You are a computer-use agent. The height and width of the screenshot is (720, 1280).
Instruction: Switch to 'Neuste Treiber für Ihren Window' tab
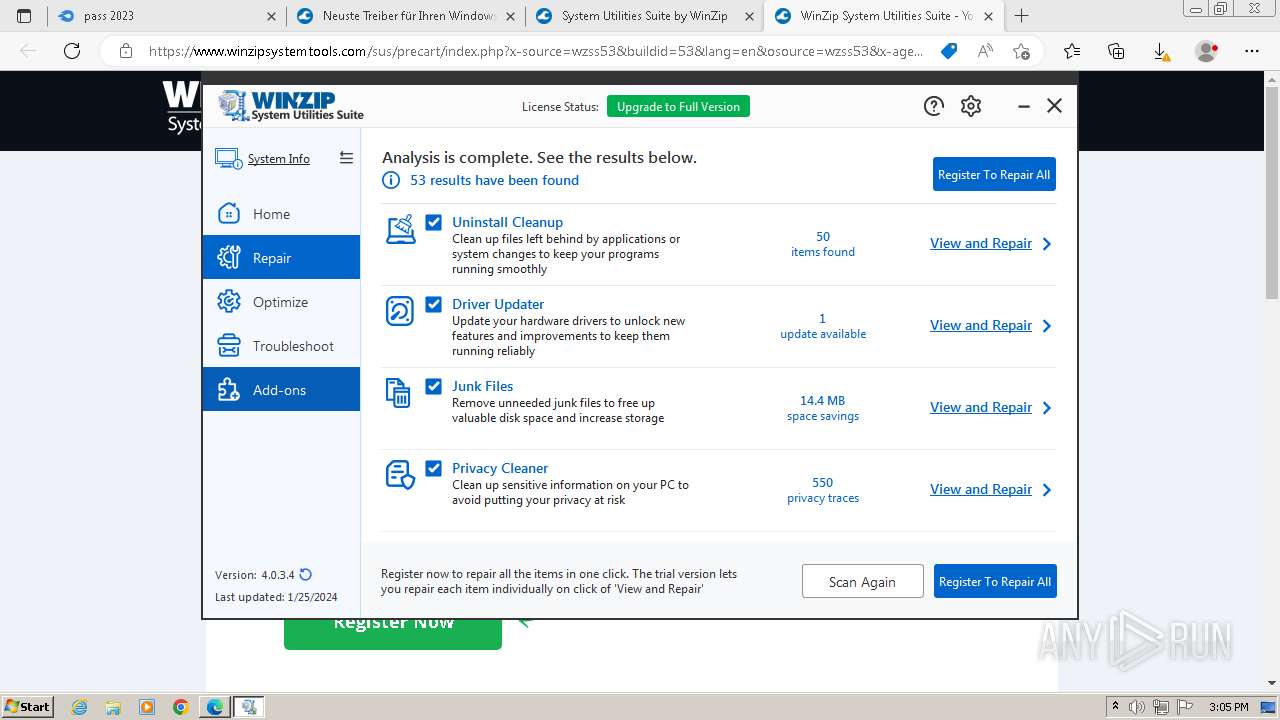(x=406, y=16)
